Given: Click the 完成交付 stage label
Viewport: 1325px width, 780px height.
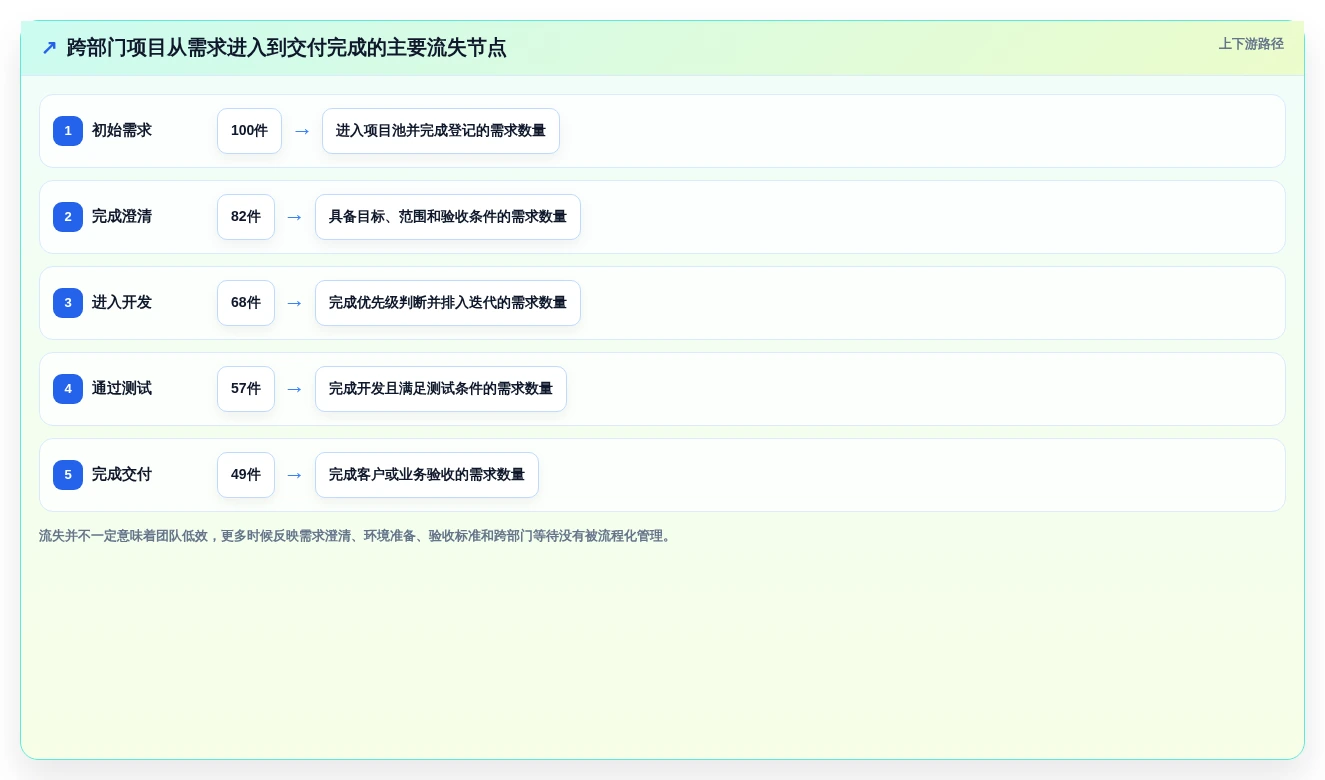Looking at the screenshot, I should point(122,475).
